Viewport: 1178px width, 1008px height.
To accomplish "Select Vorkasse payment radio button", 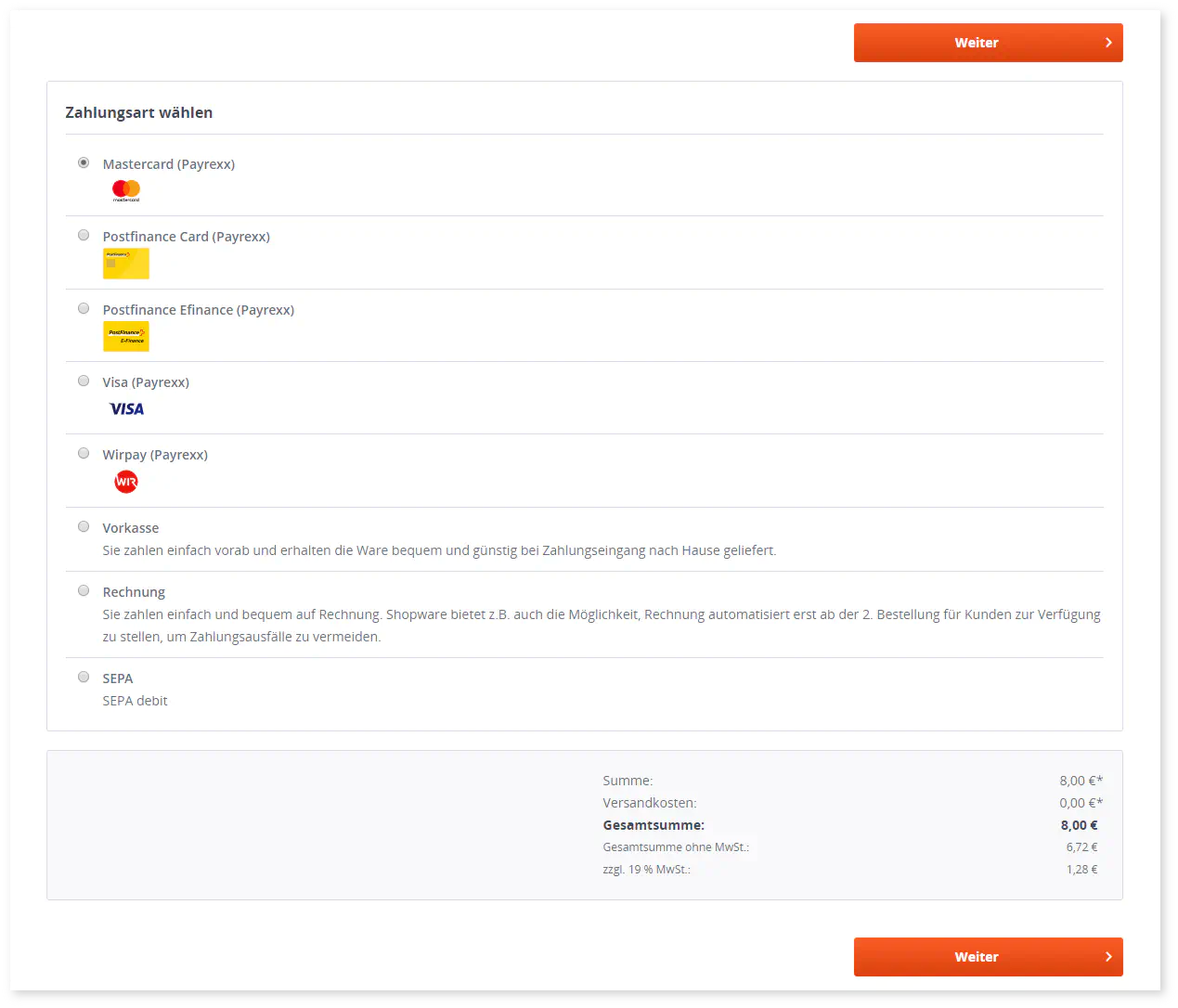I will [84, 526].
